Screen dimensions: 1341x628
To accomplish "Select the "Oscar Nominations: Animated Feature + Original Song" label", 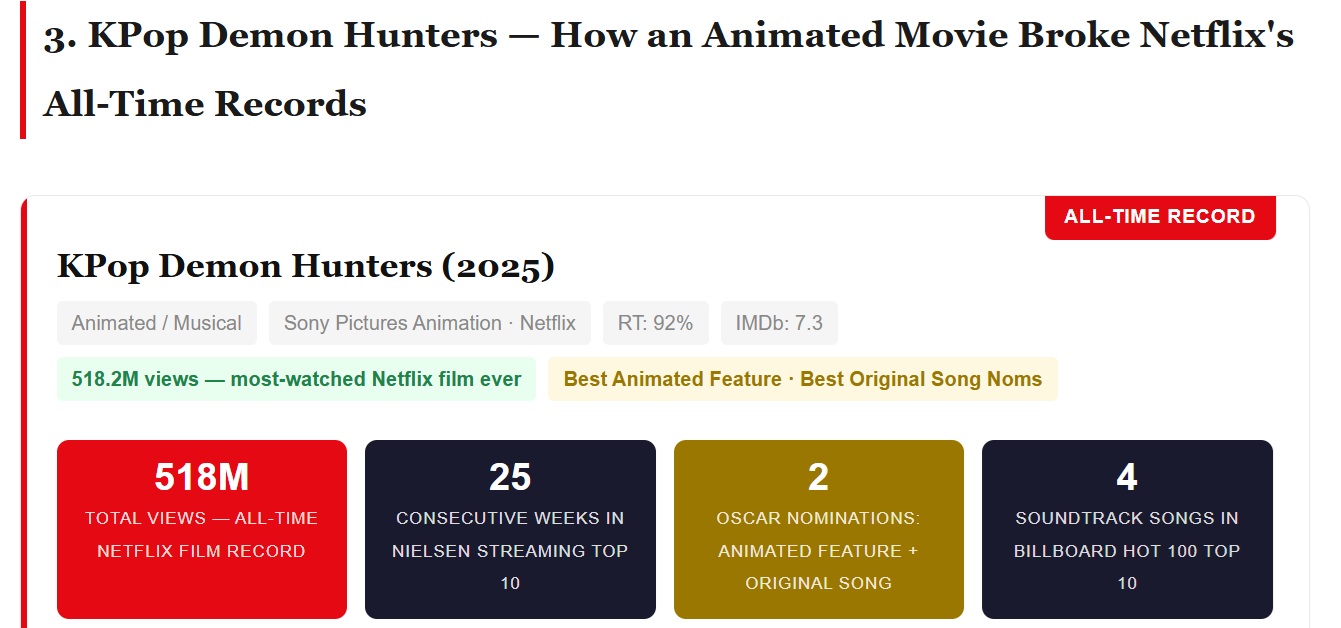I will coord(818,550).
